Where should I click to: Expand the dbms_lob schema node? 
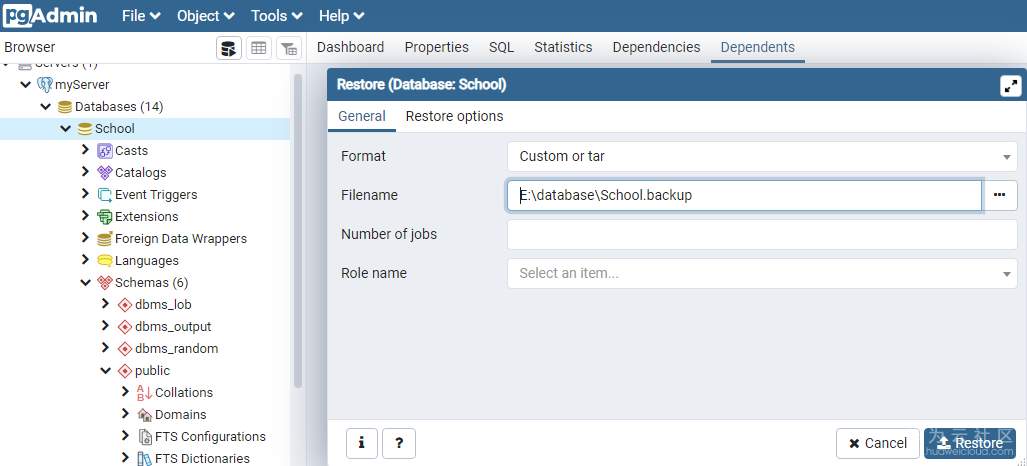[105, 305]
